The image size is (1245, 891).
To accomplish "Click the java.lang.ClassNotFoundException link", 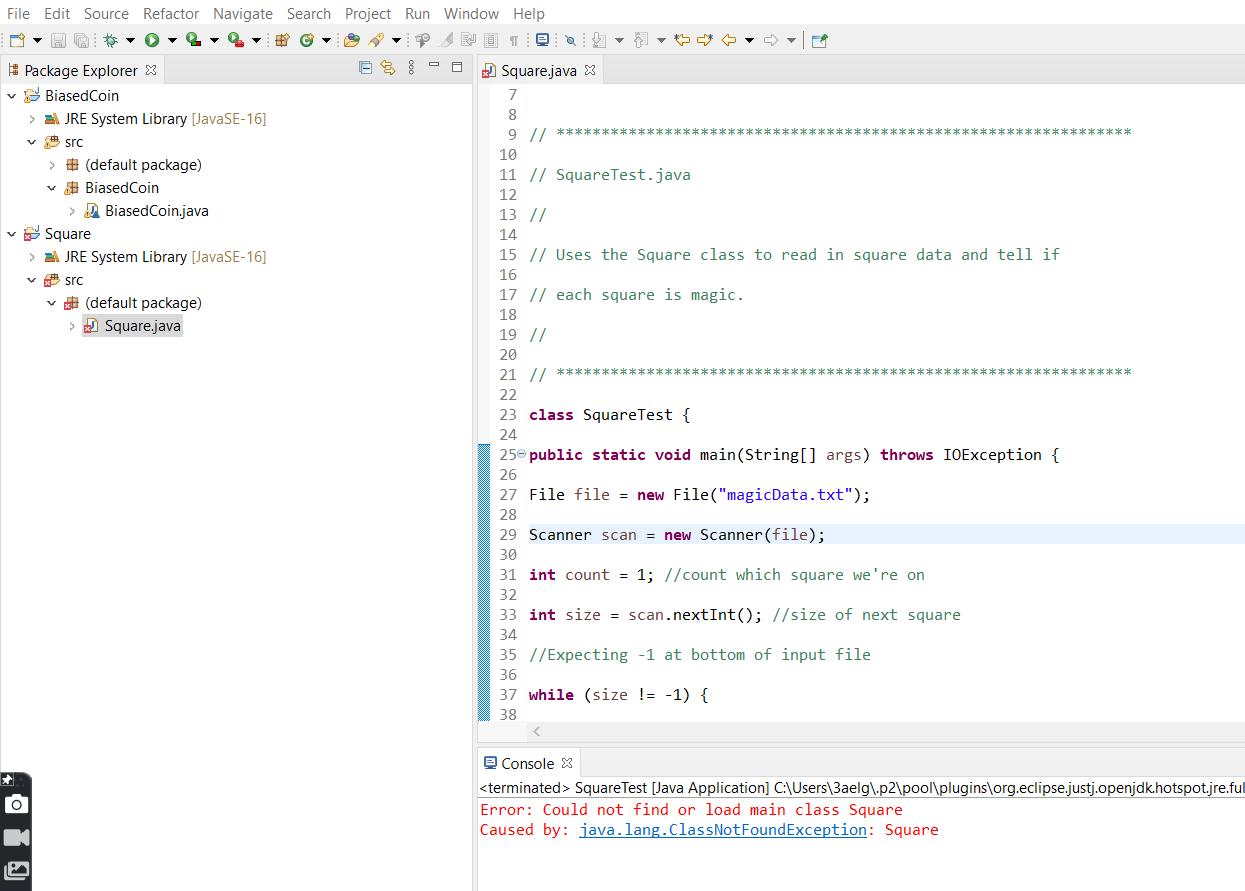I will (x=722, y=830).
